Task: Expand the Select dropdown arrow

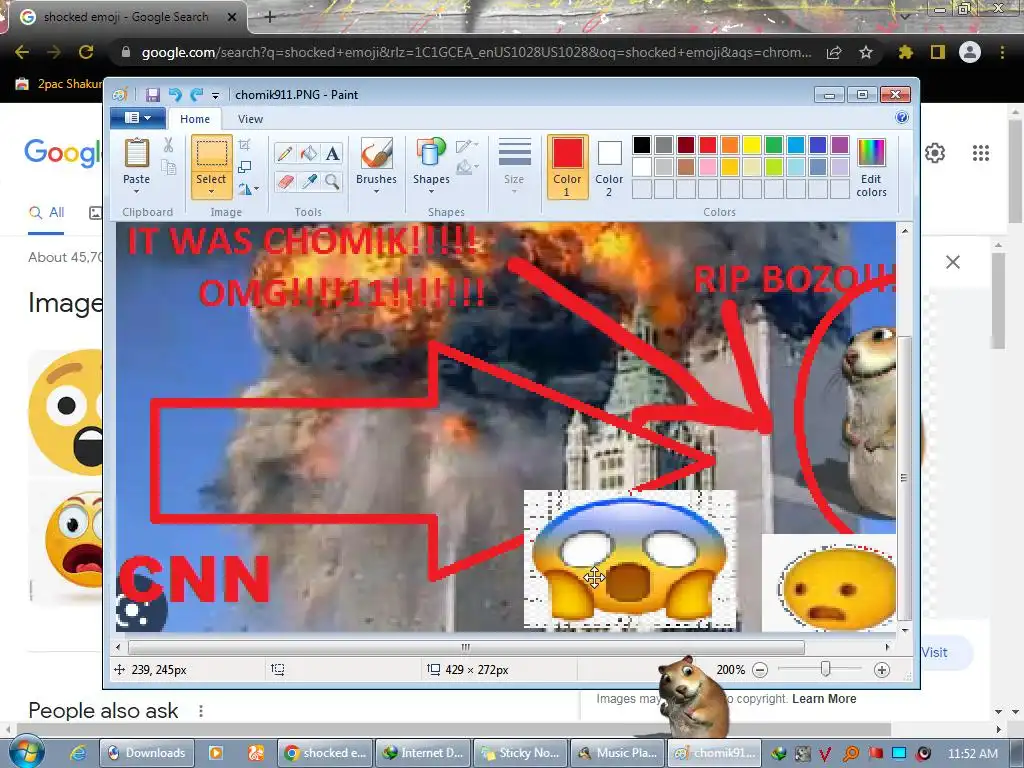Action: point(212,192)
